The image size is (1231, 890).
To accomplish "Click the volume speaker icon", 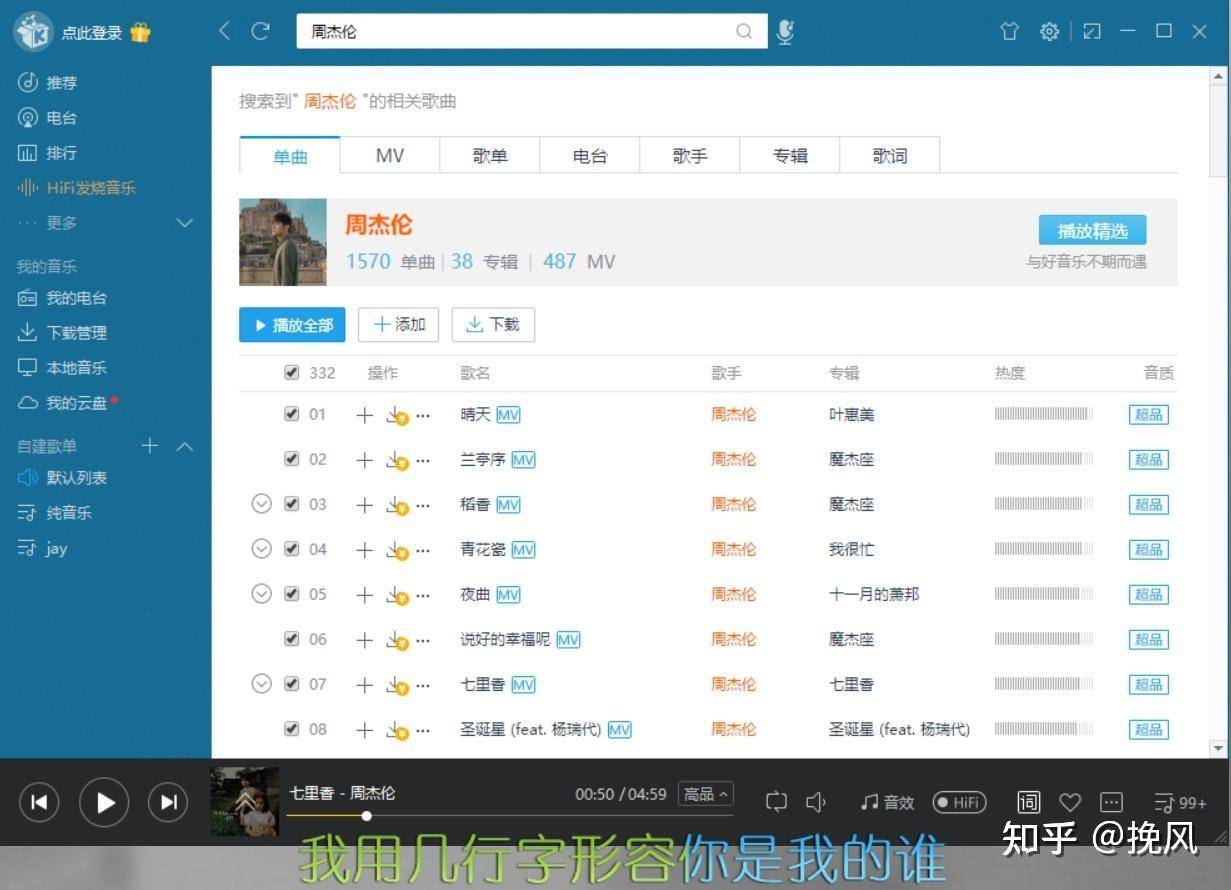I will coord(816,802).
